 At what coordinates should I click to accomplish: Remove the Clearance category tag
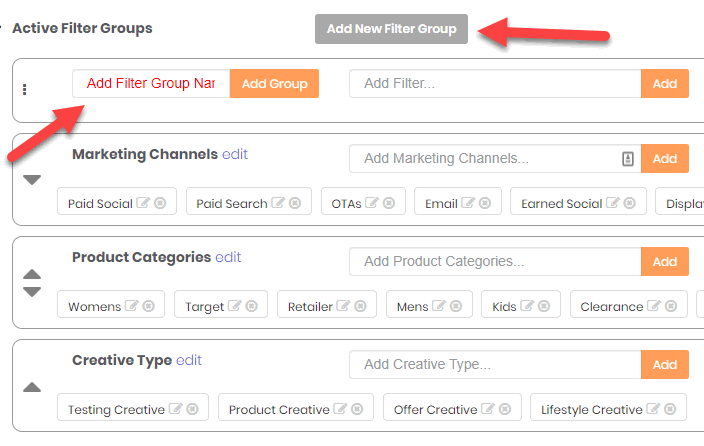pos(671,306)
